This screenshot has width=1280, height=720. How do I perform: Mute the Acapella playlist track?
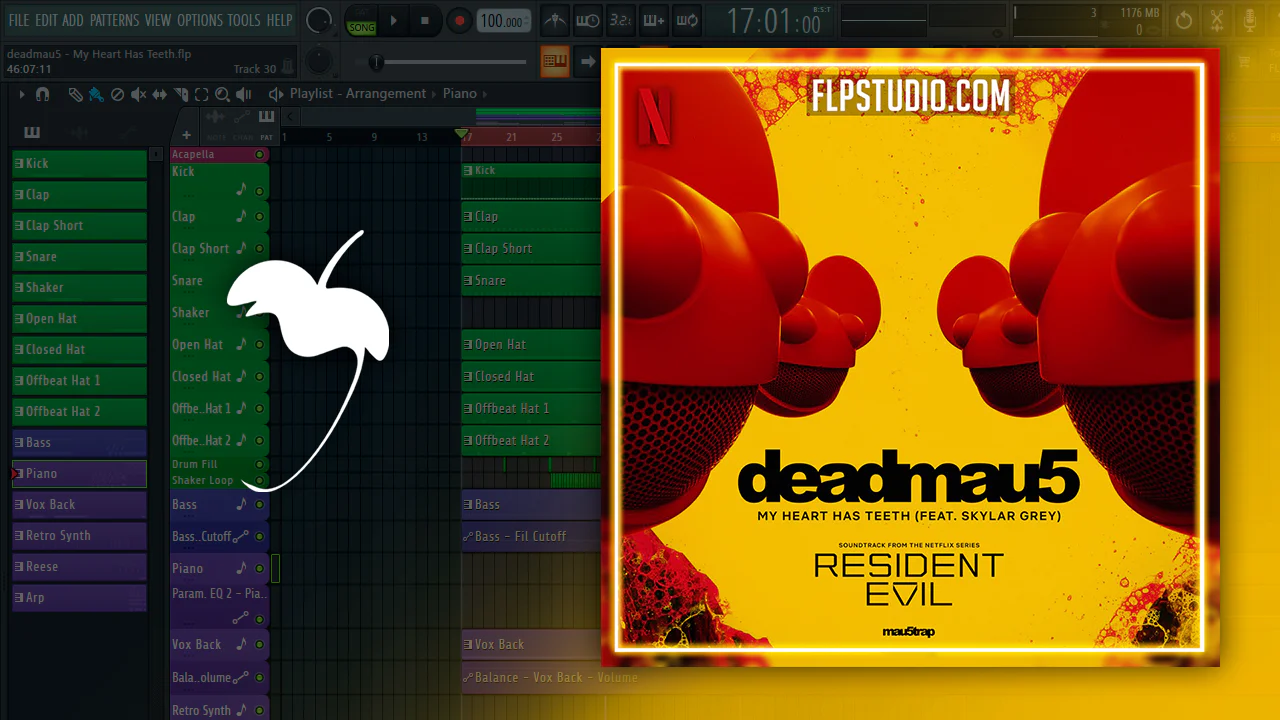(x=260, y=155)
